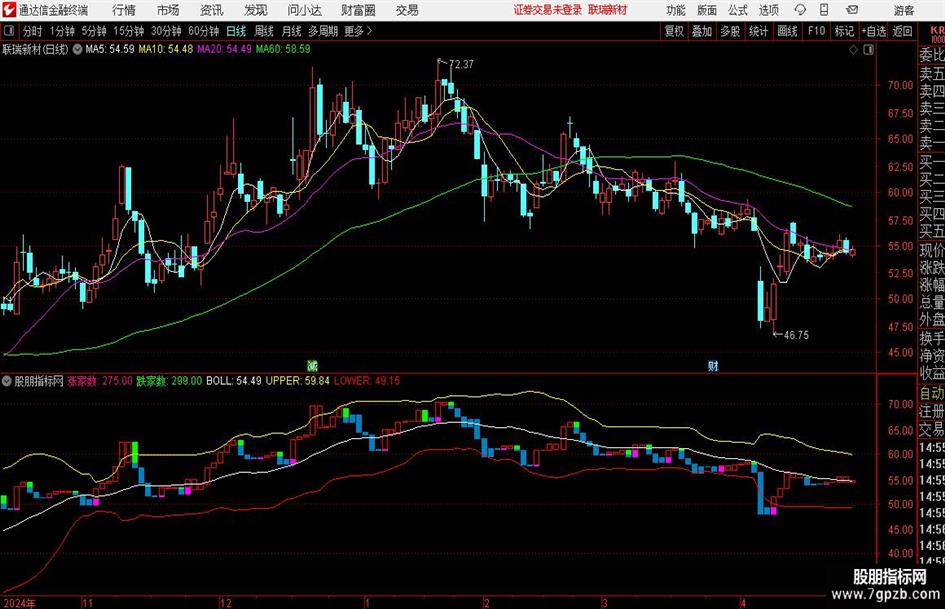This screenshot has width=945, height=609.
Task: Click the BOLL: 54.49 readout
Action: 234,381
